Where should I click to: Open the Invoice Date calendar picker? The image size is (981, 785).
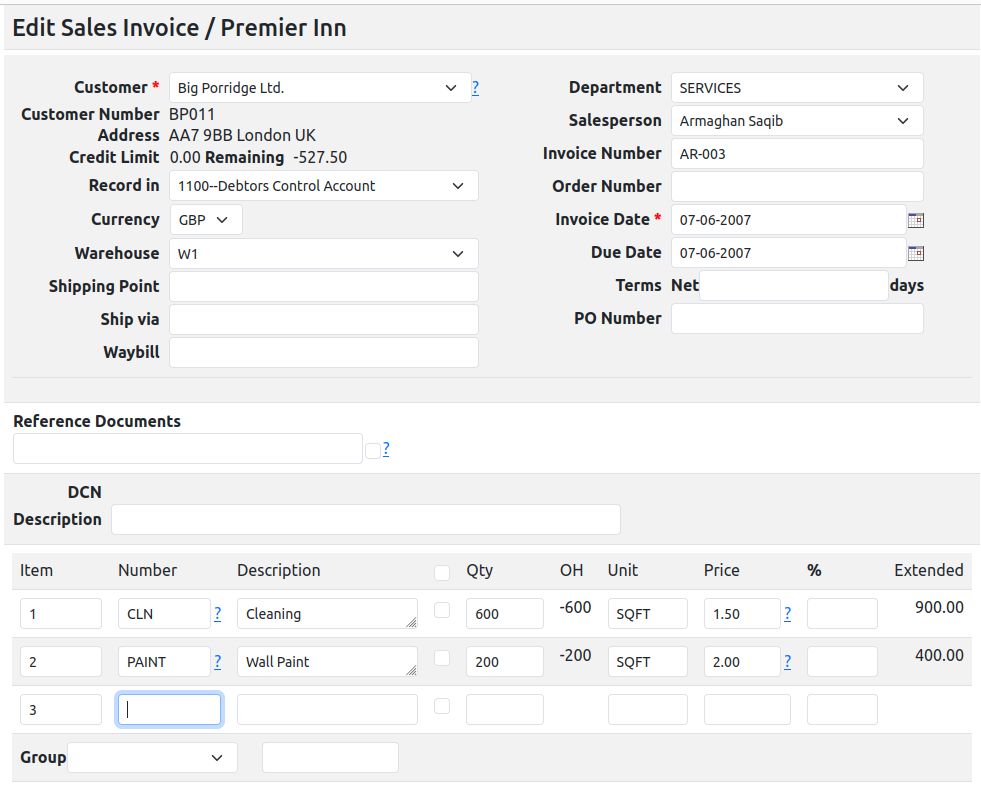(x=915, y=220)
